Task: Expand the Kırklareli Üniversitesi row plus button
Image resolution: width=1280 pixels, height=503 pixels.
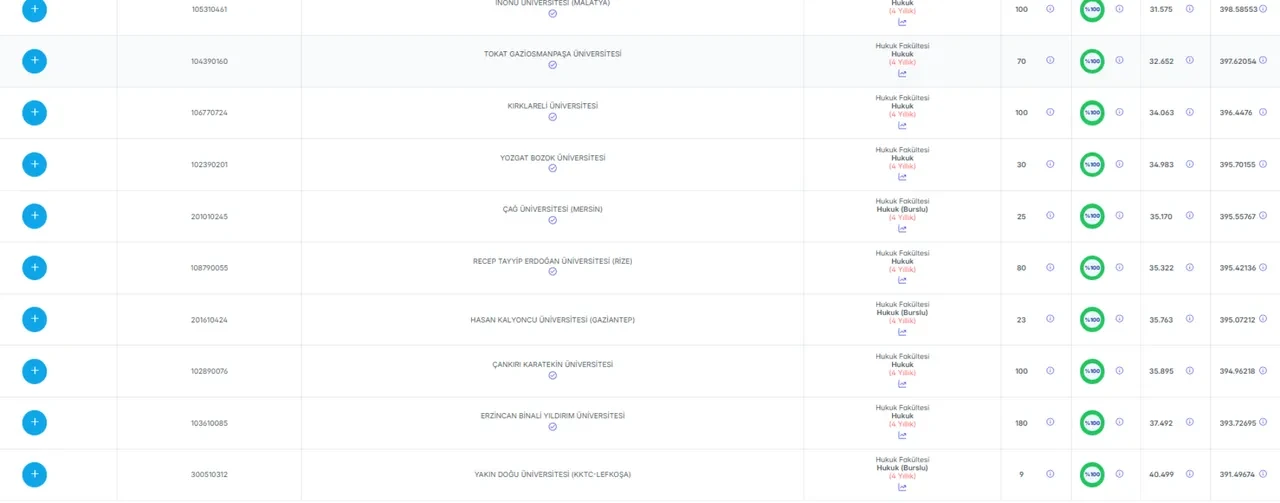Action: point(34,112)
